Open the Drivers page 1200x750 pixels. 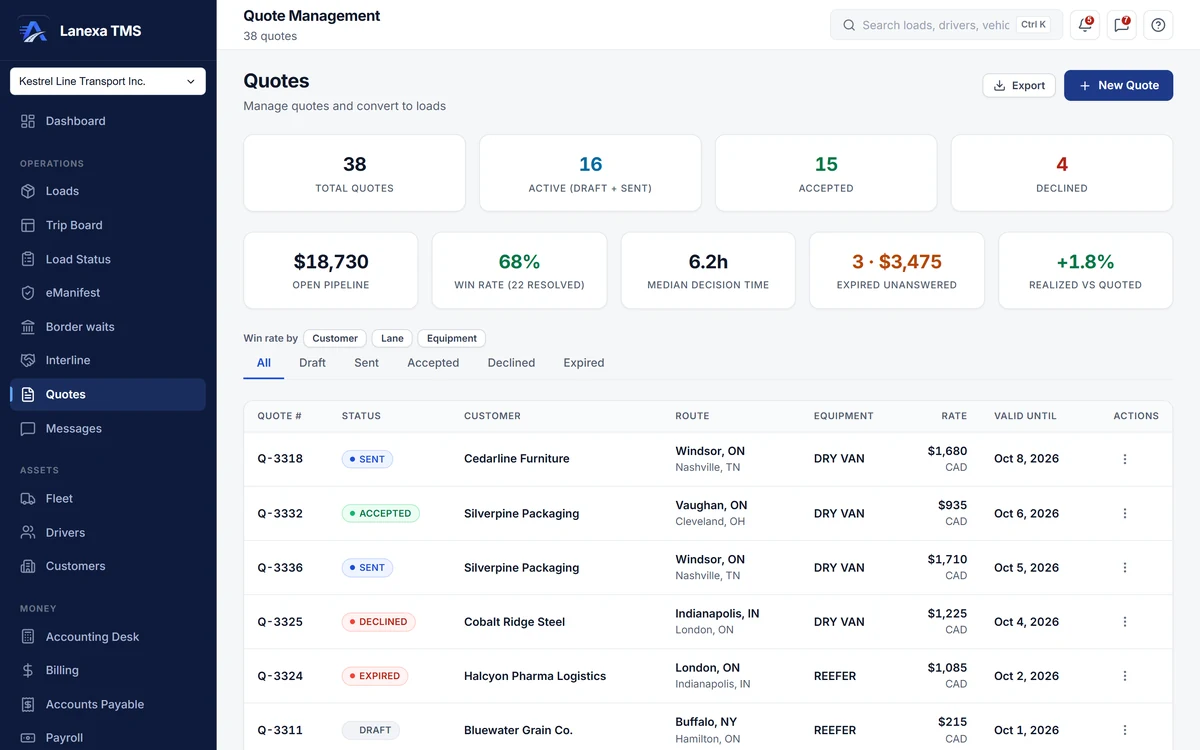click(x=108, y=532)
